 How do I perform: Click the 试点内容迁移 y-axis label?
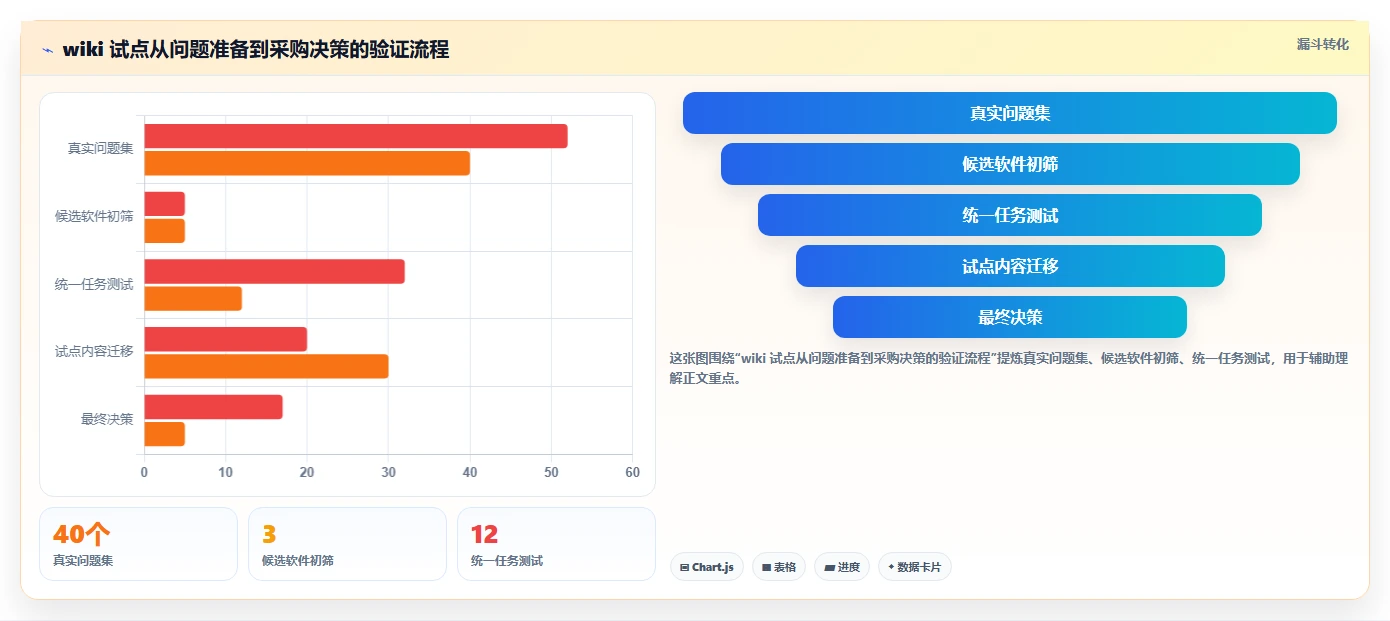click(x=94, y=352)
